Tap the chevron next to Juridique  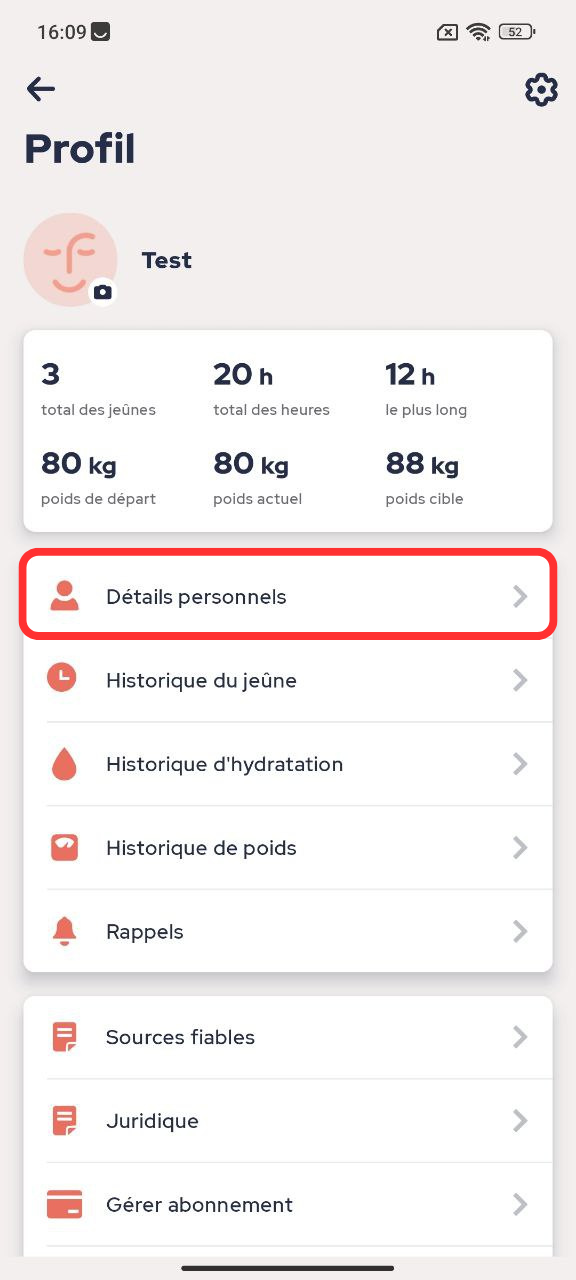click(x=520, y=1121)
